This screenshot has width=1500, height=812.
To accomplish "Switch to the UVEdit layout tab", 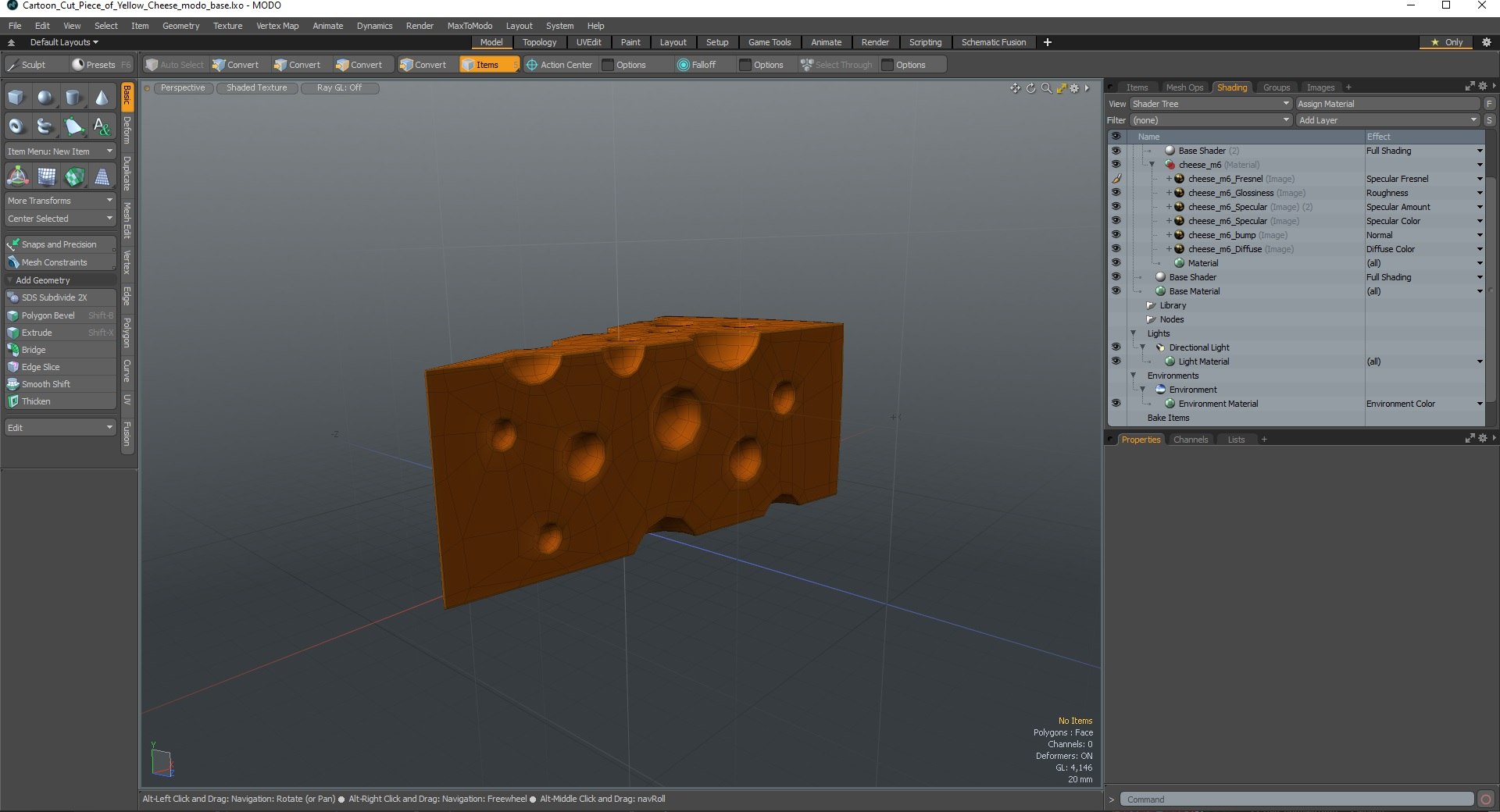I will click(x=588, y=42).
